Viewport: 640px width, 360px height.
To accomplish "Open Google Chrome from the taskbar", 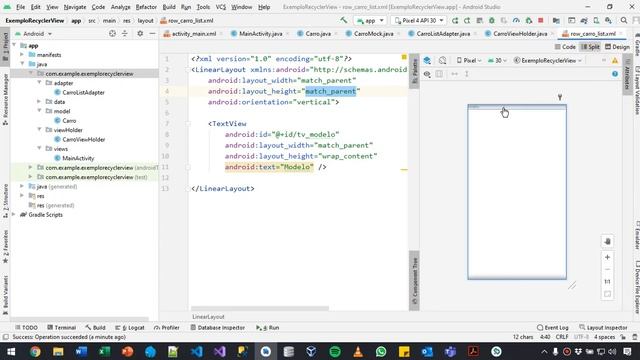I will click(35, 351).
